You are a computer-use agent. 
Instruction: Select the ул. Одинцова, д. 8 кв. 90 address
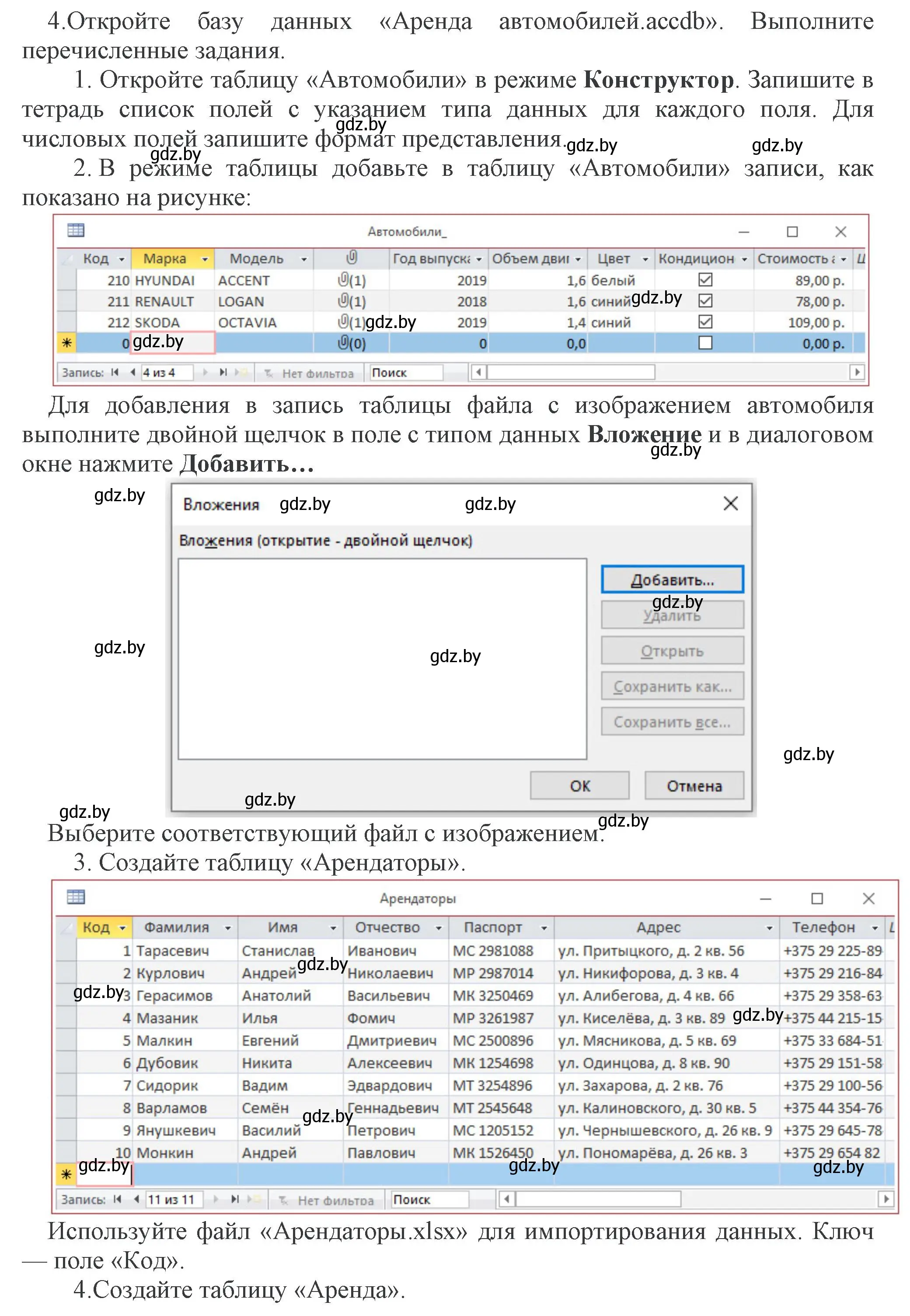[666, 1063]
